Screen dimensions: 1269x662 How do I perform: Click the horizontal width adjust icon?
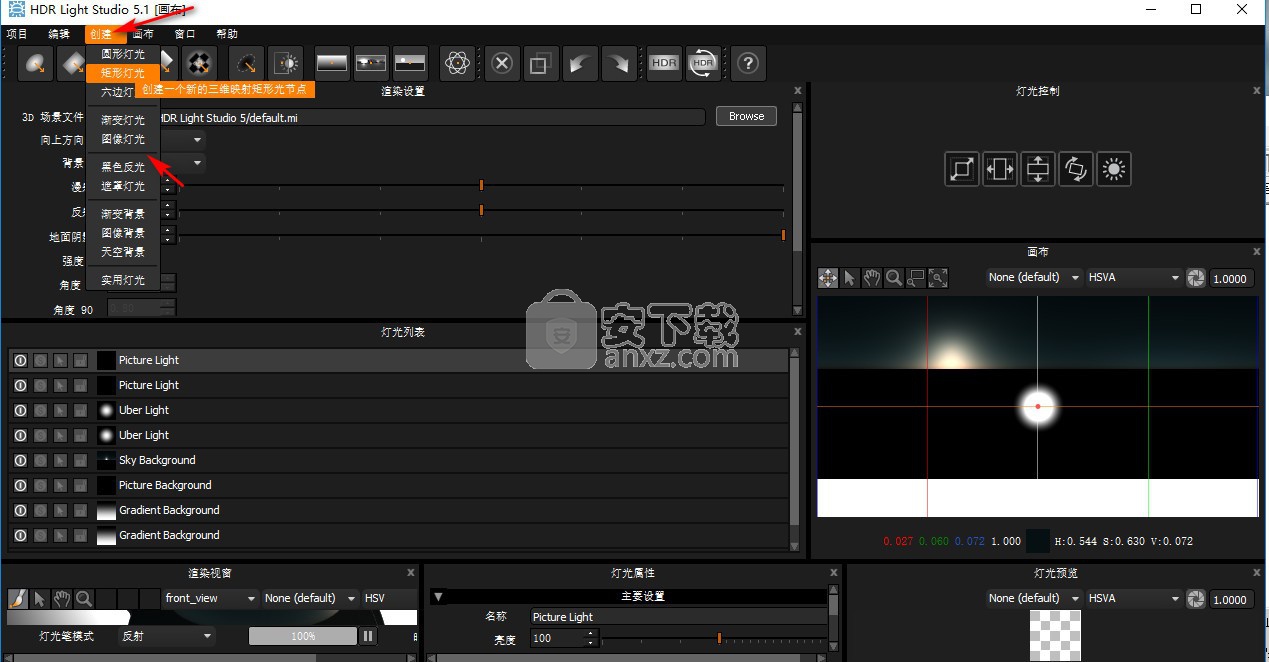(x=1000, y=168)
